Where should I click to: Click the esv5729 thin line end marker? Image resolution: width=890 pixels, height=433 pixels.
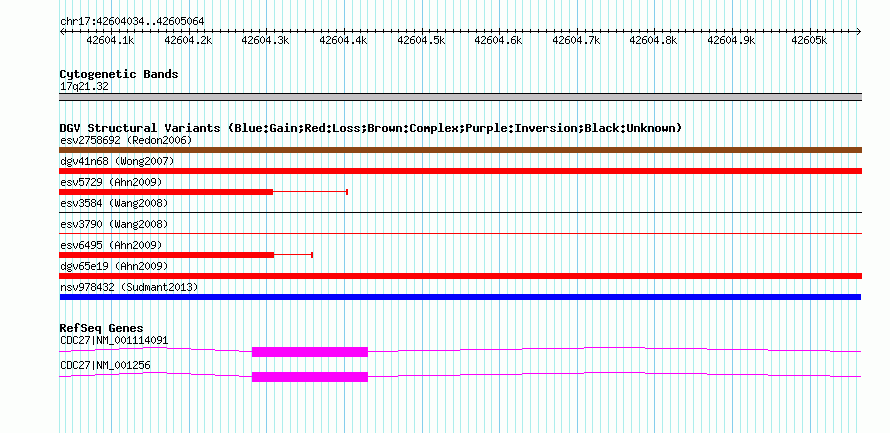pos(347,192)
